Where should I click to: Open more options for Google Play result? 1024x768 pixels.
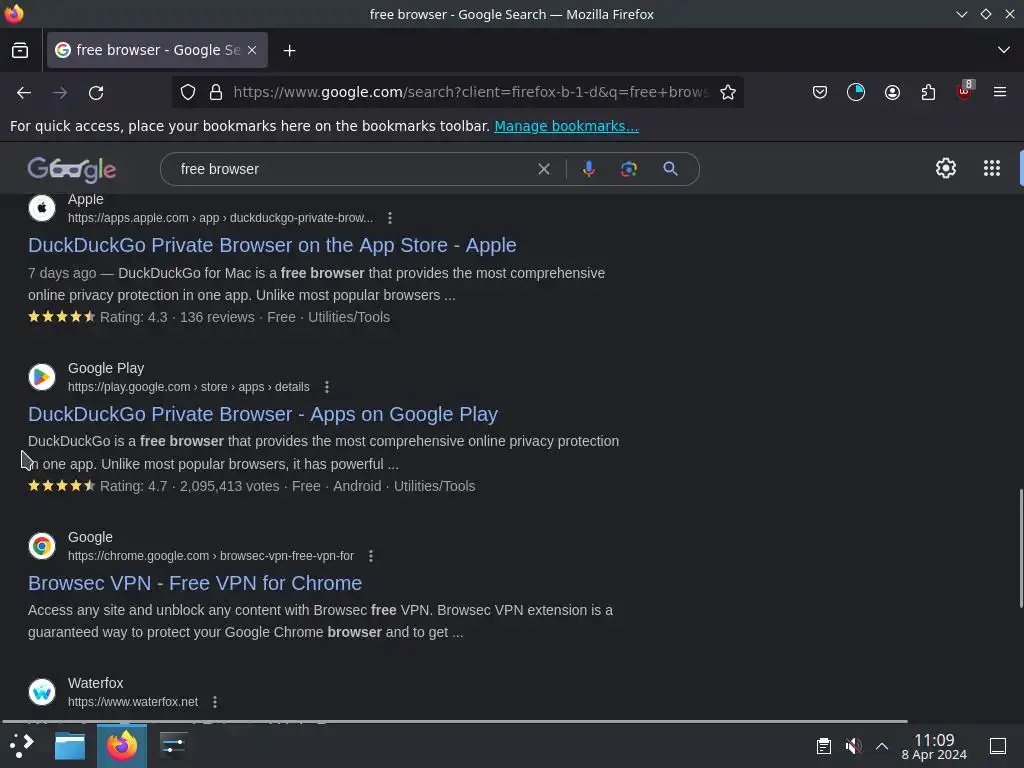click(327, 387)
